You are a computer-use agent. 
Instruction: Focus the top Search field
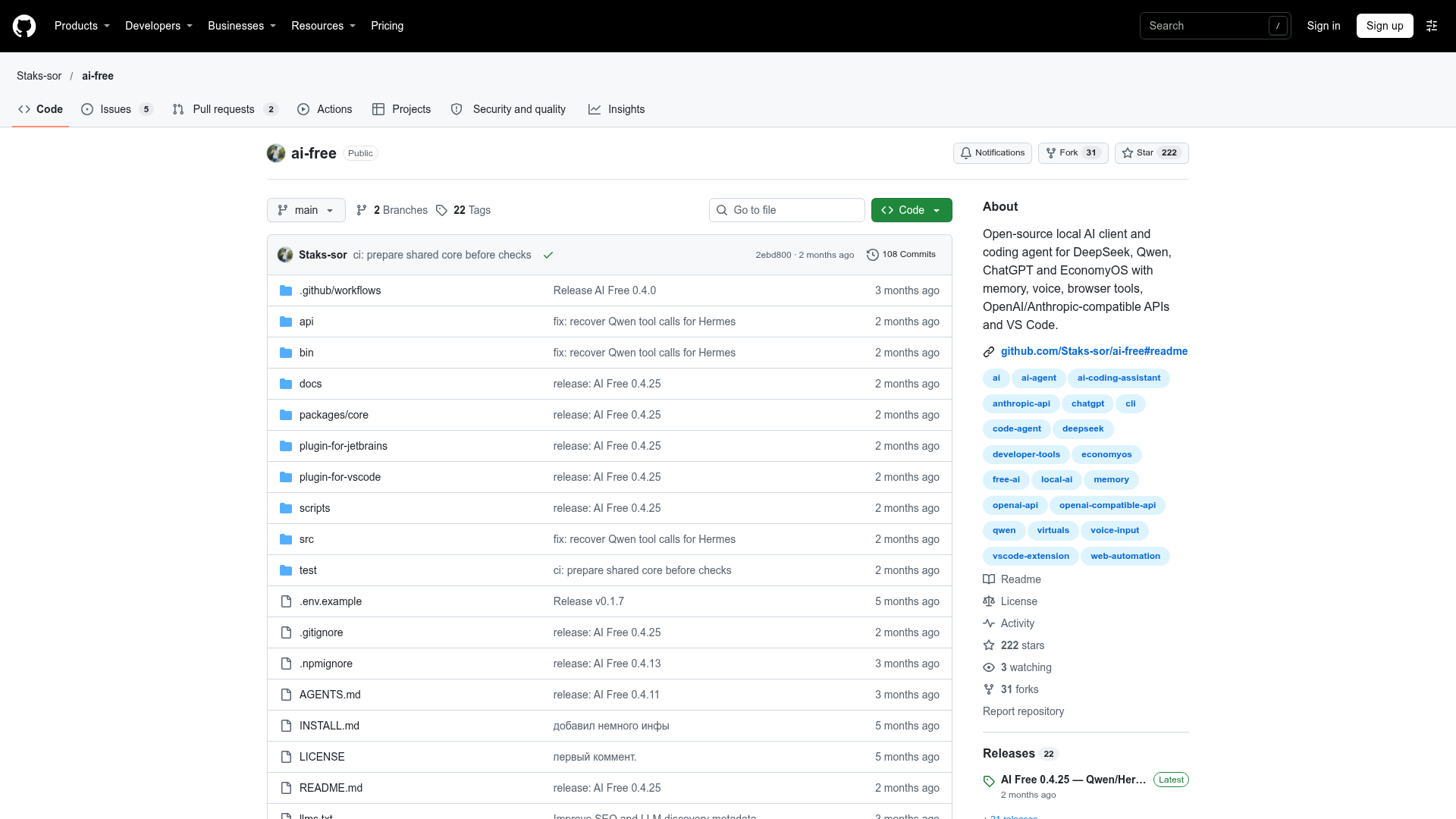pyautogui.click(x=1215, y=26)
